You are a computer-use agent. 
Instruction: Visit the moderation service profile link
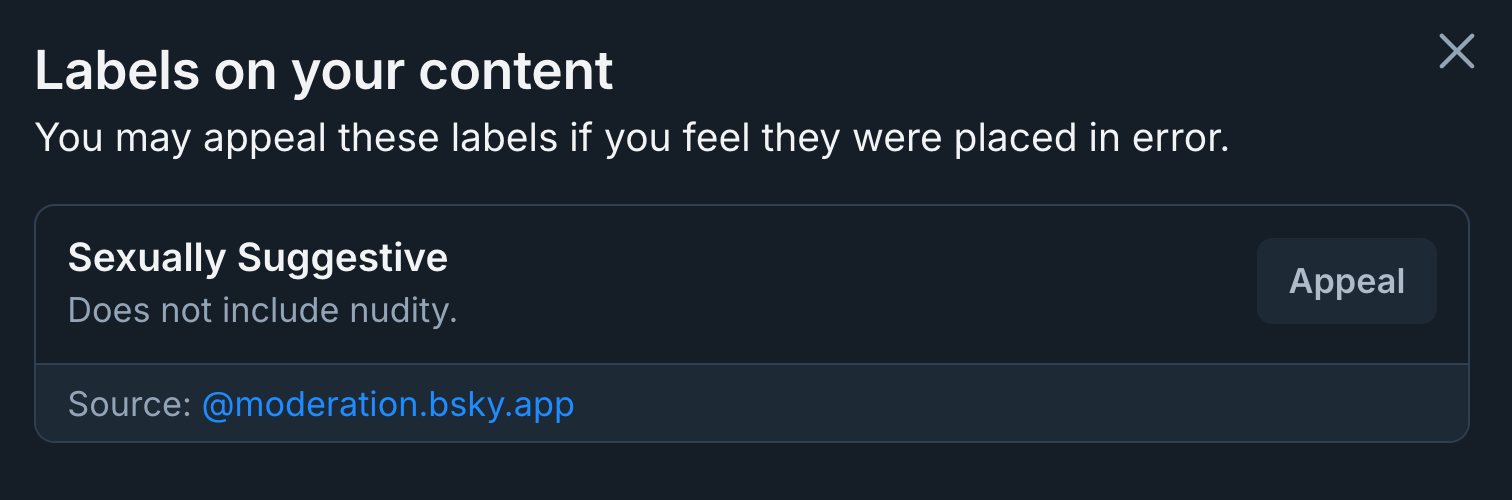point(388,404)
